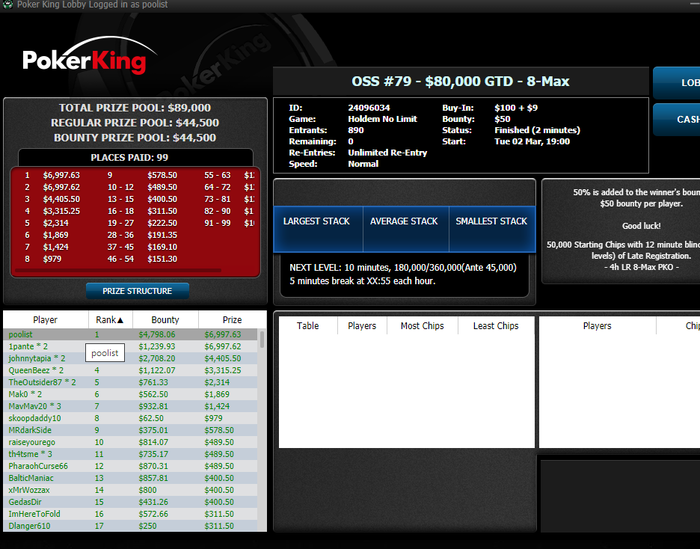Viewport: 700px width, 549px height.
Task: Select player row QueenBeez * 2
Action: click(x=130, y=370)
